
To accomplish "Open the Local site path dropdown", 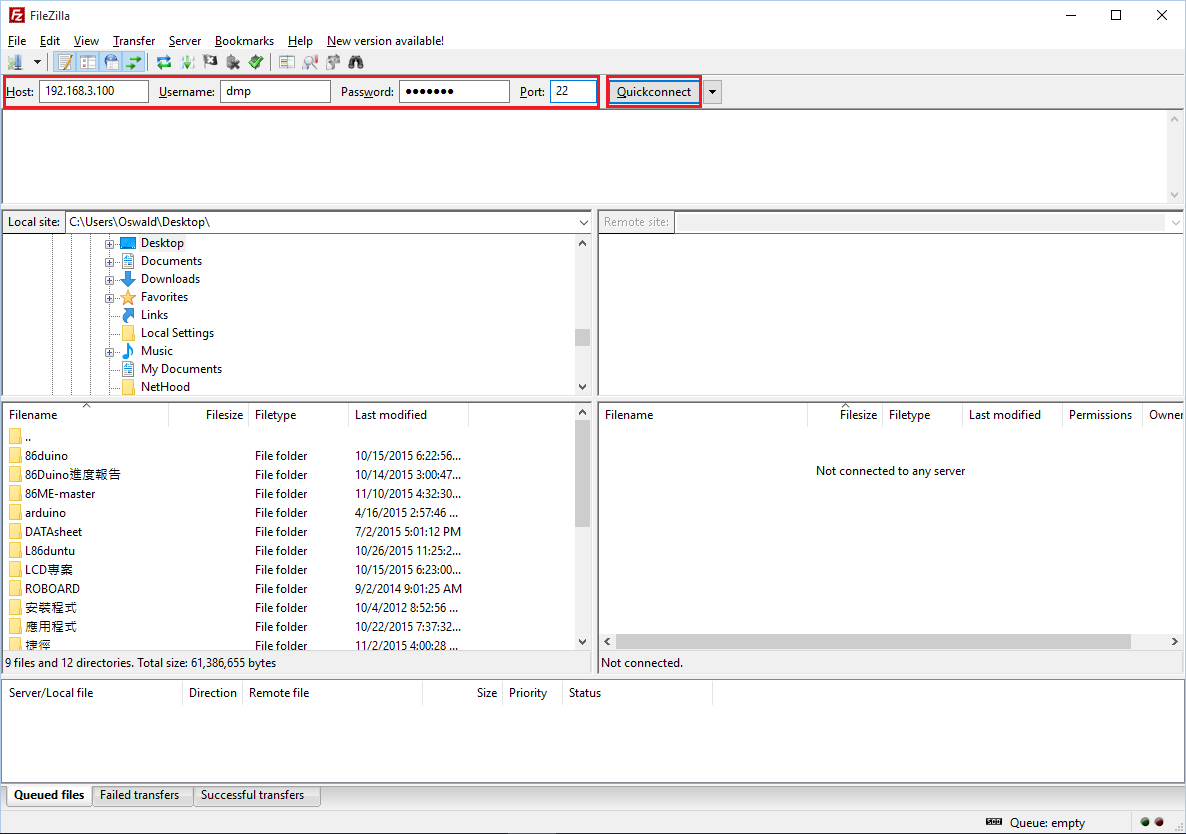I will point(583,222).
